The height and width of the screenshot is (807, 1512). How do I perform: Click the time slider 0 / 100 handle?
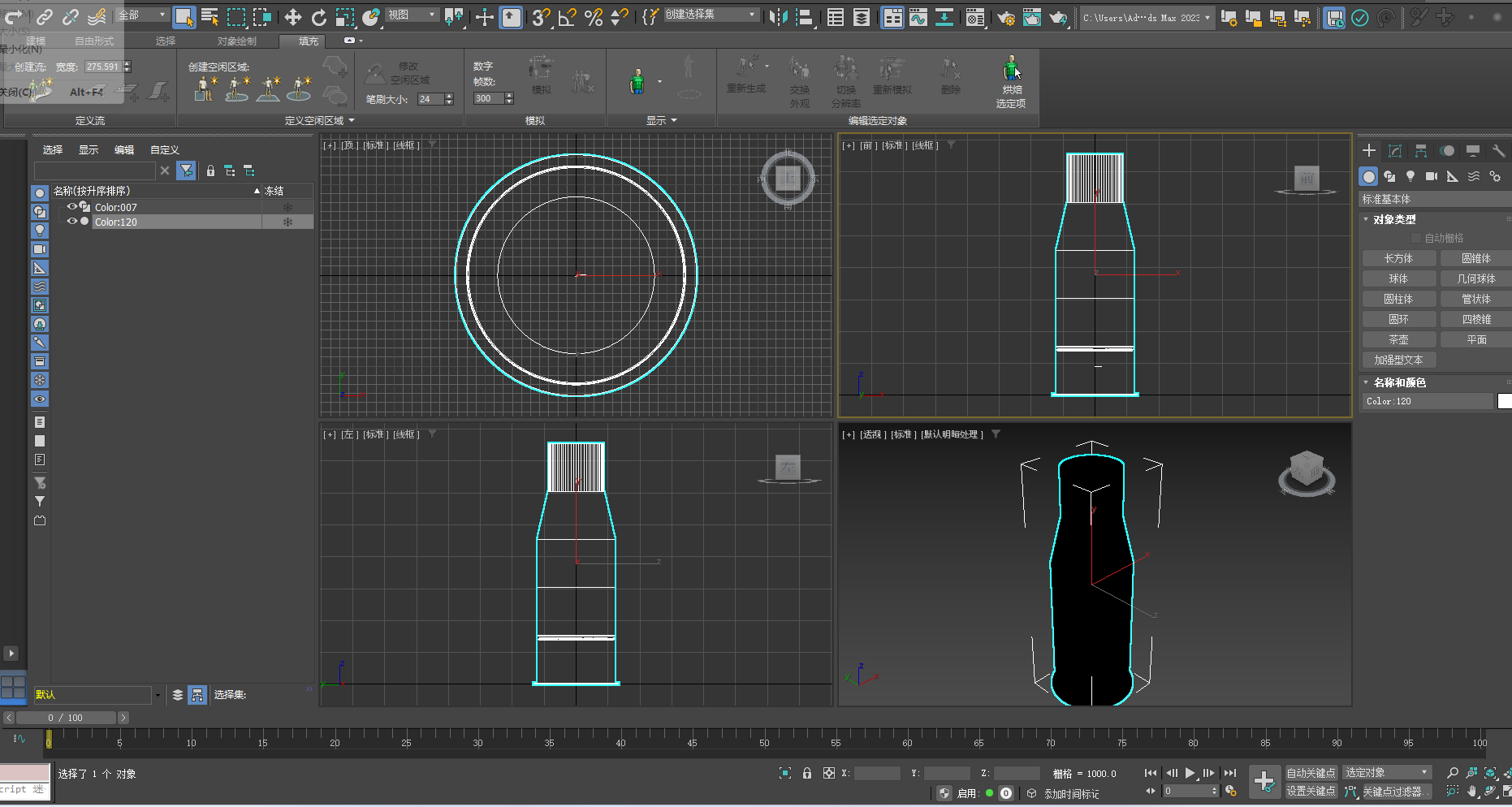pos(66,718)
